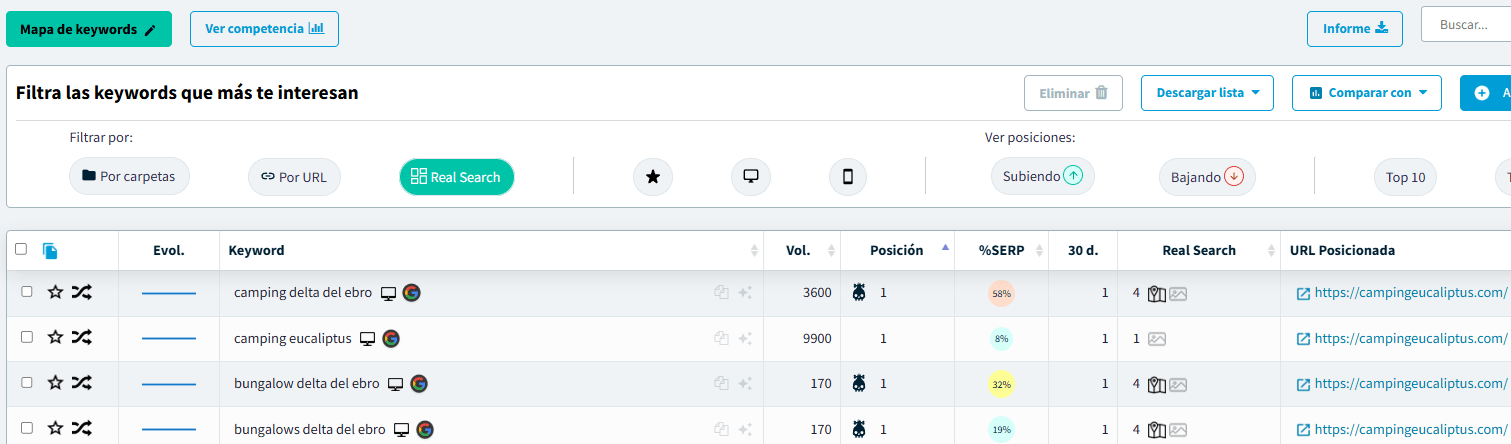Open the 'Descargar lista' dropdown
The height and width of the screenshot is (444, 1511).
(1207, 93)
